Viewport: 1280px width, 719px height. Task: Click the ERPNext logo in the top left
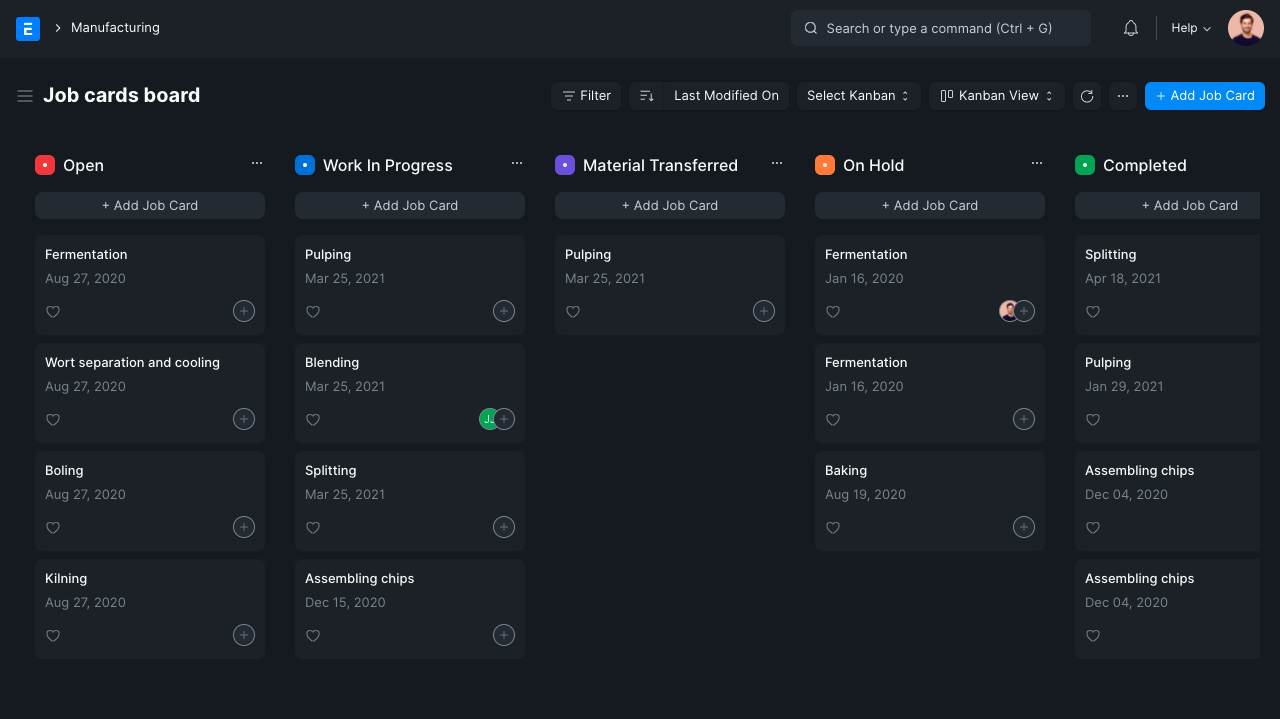point(28,28)
